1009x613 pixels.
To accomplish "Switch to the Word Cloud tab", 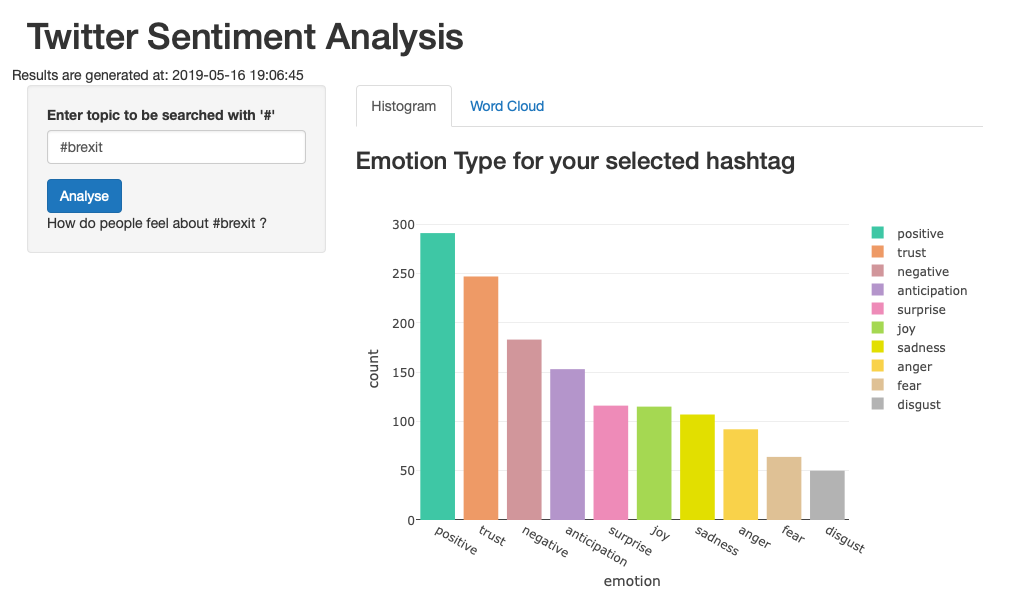I will [506, 106].
